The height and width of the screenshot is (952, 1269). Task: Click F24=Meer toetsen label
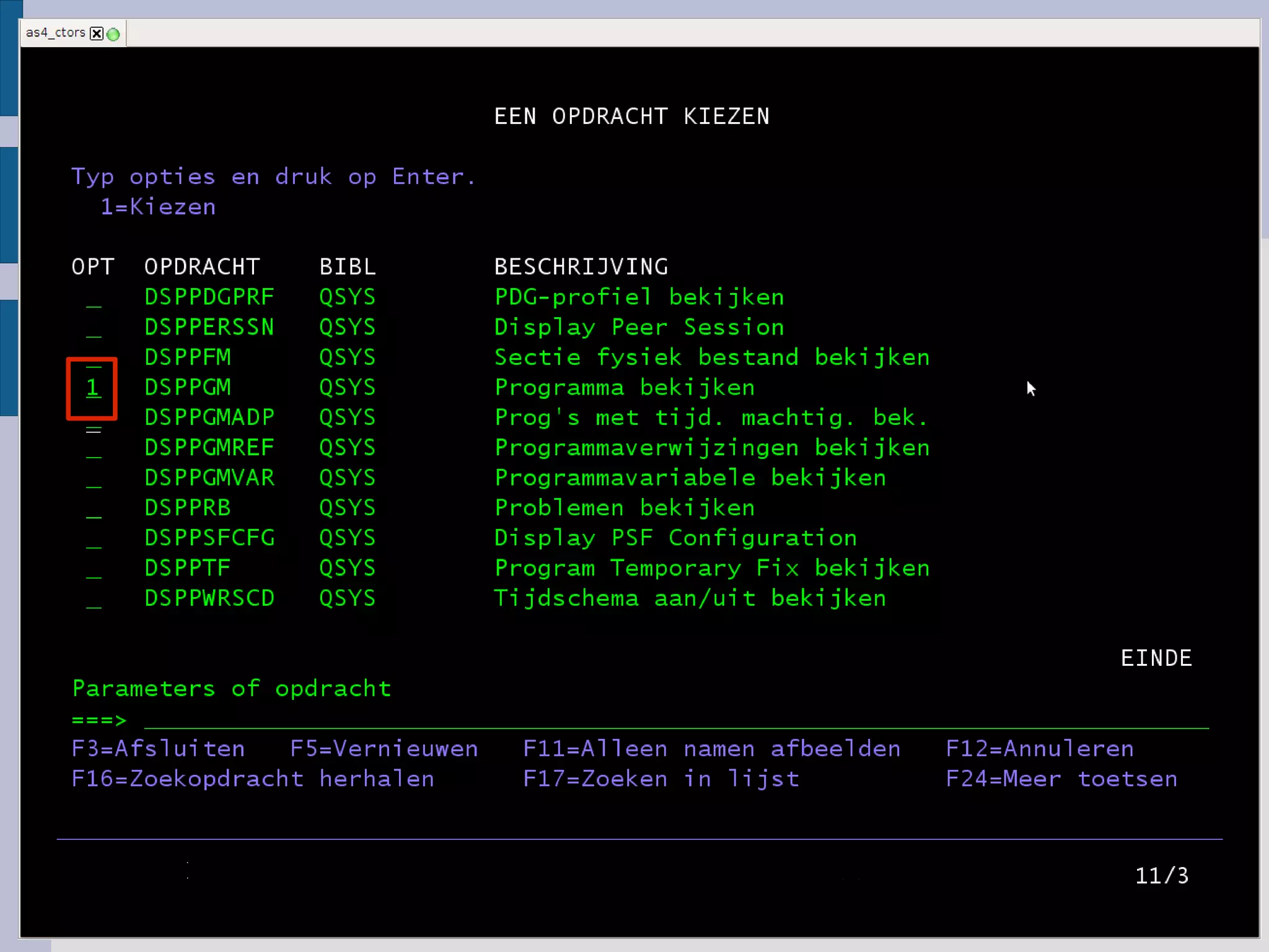(x=1061, y=779)
